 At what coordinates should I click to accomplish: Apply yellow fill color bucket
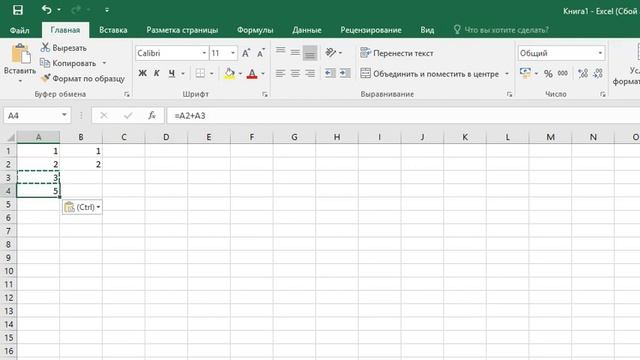229,73
